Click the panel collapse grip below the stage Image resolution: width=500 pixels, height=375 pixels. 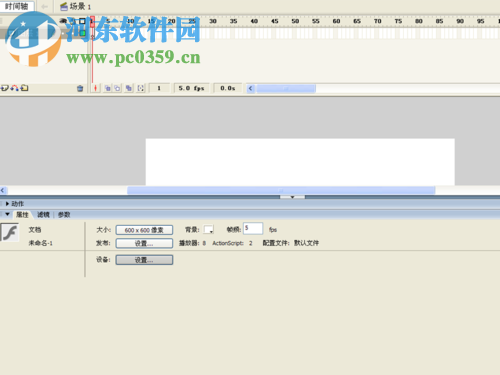(x=292, y=197)
